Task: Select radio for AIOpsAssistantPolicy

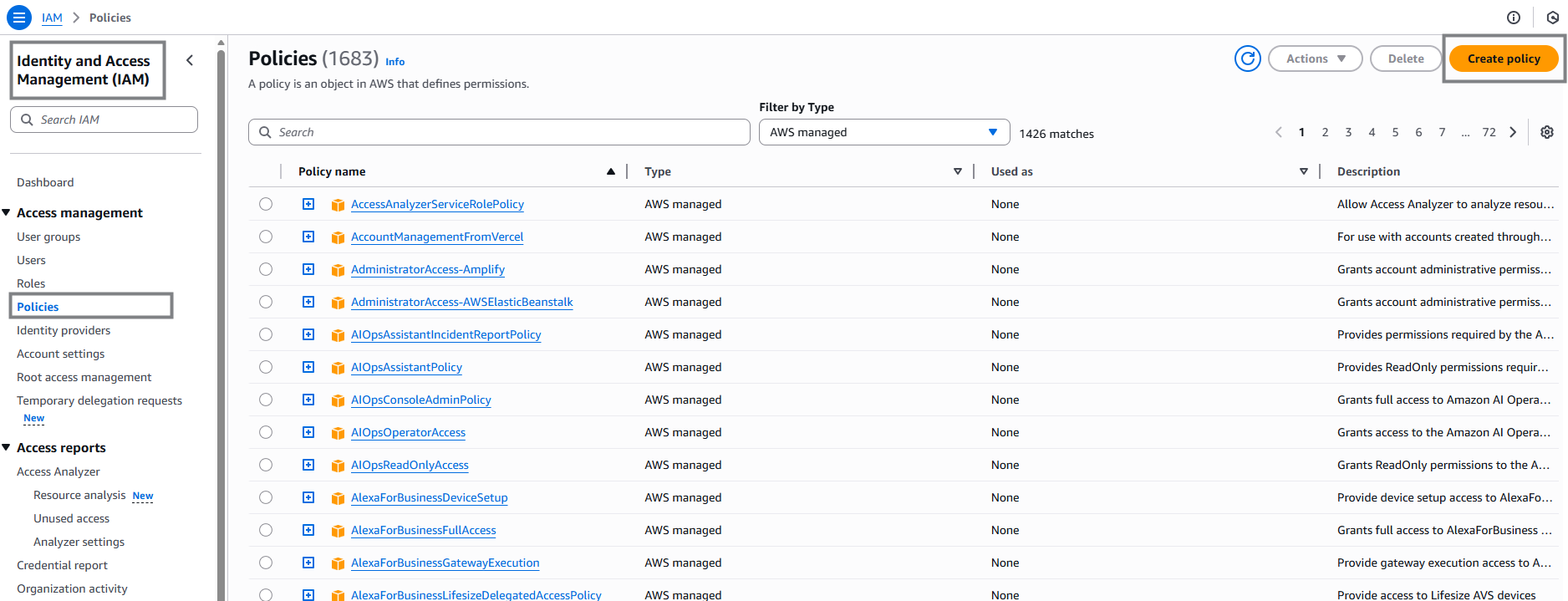Action: 266,367
